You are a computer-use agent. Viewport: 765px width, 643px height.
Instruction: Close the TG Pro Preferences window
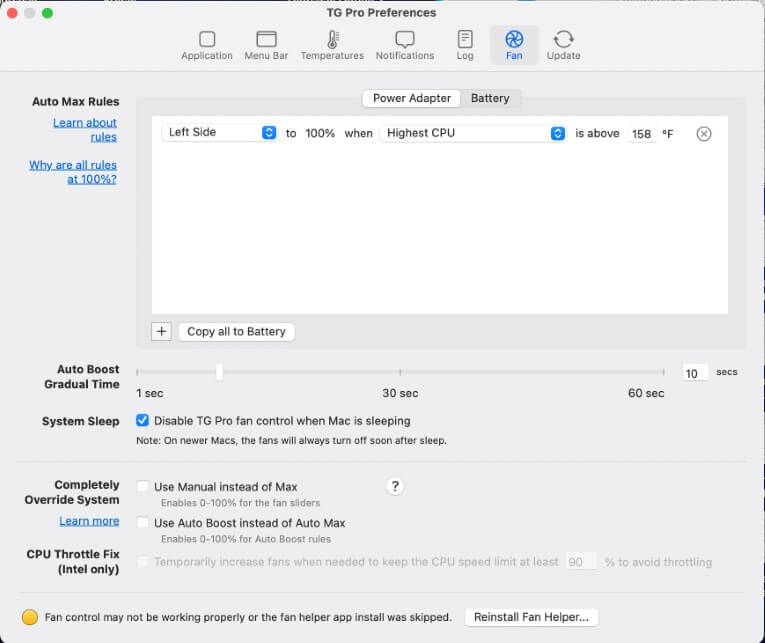point(12,13)
